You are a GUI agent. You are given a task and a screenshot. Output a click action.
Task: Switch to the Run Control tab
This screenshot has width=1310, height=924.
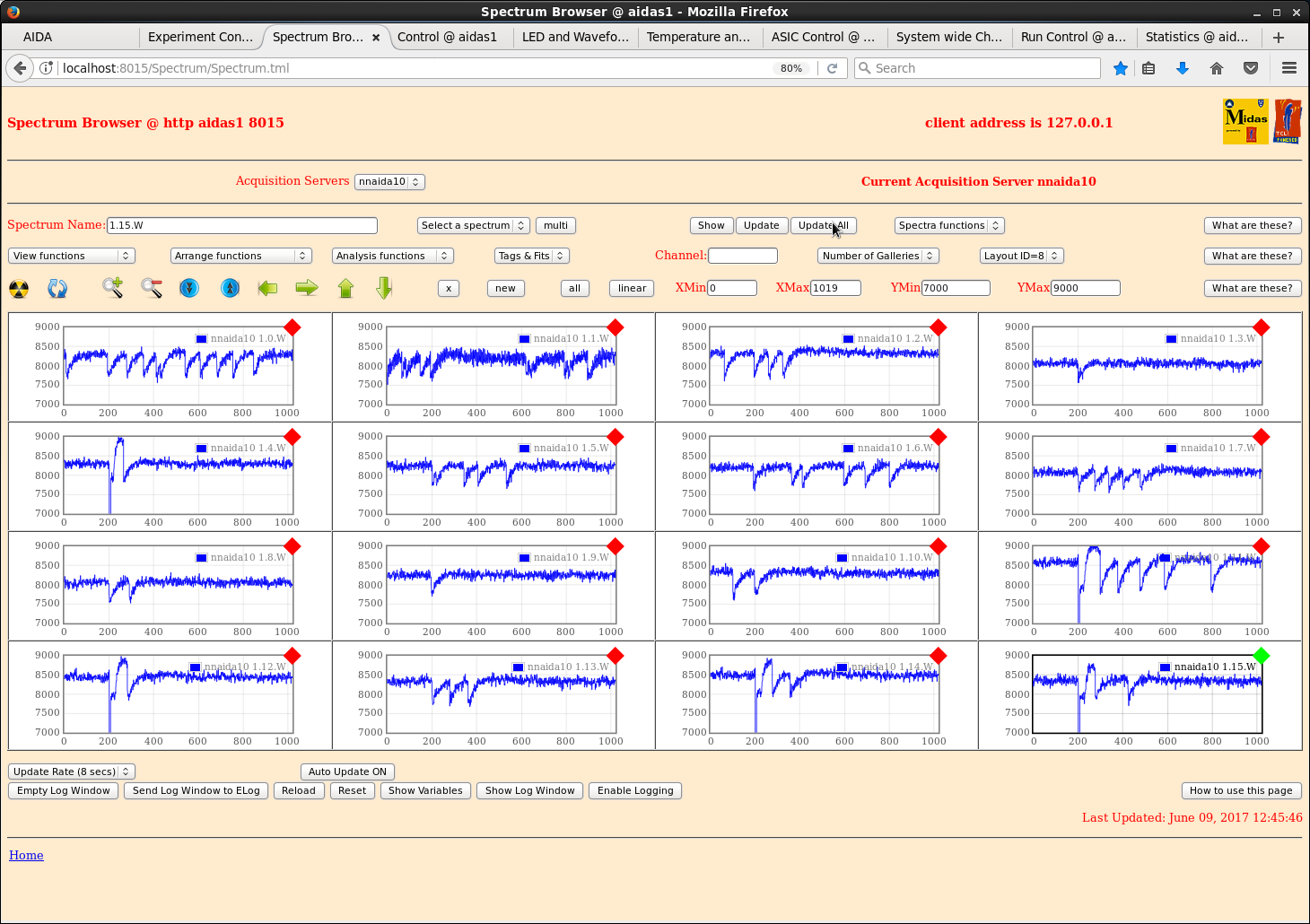coord(1073,37)
